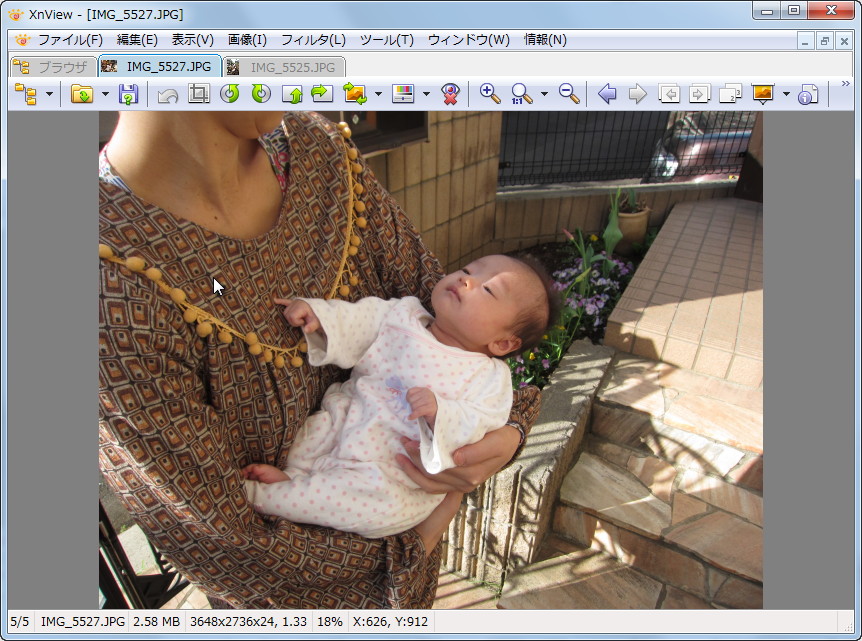Expand toolbar overflow chevron
This screenshot has height=641, width=862.
846,84
